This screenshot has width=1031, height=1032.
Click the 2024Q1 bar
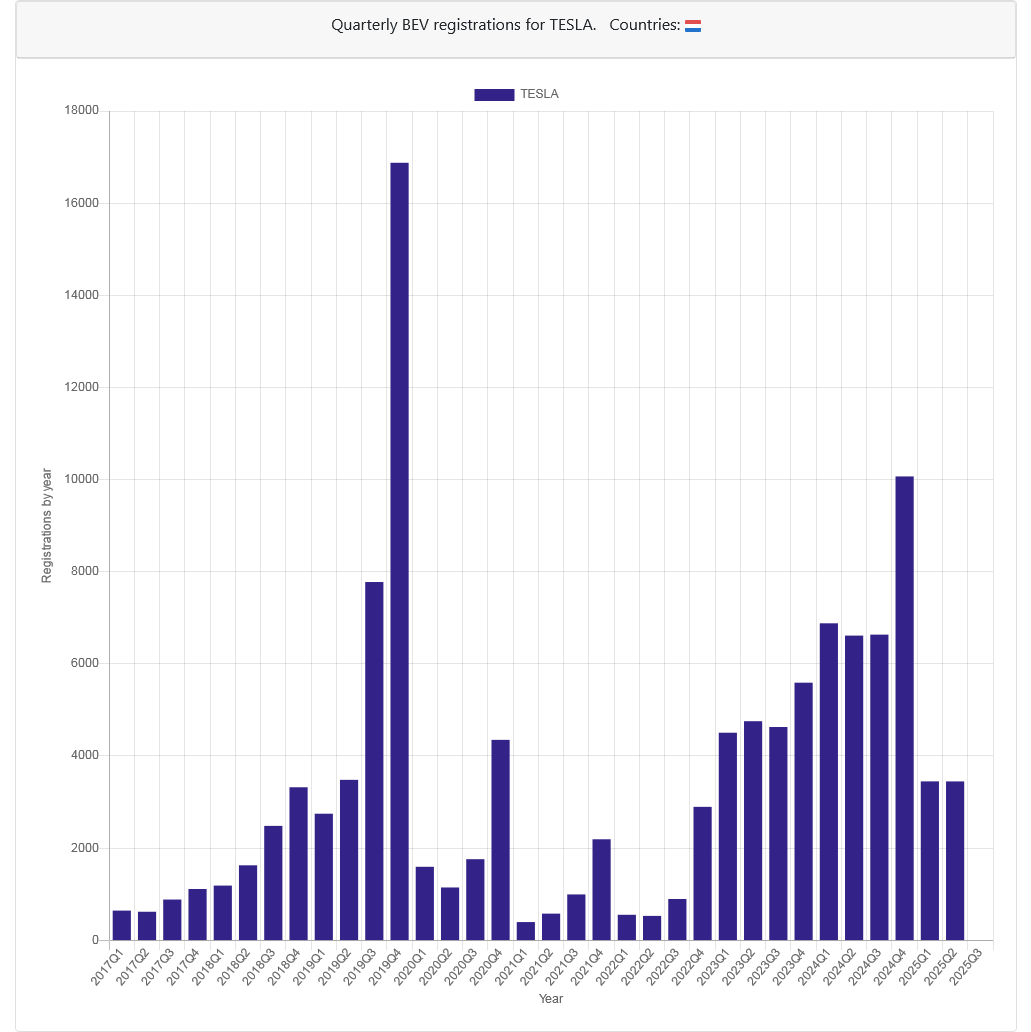[x=829, y=782]
